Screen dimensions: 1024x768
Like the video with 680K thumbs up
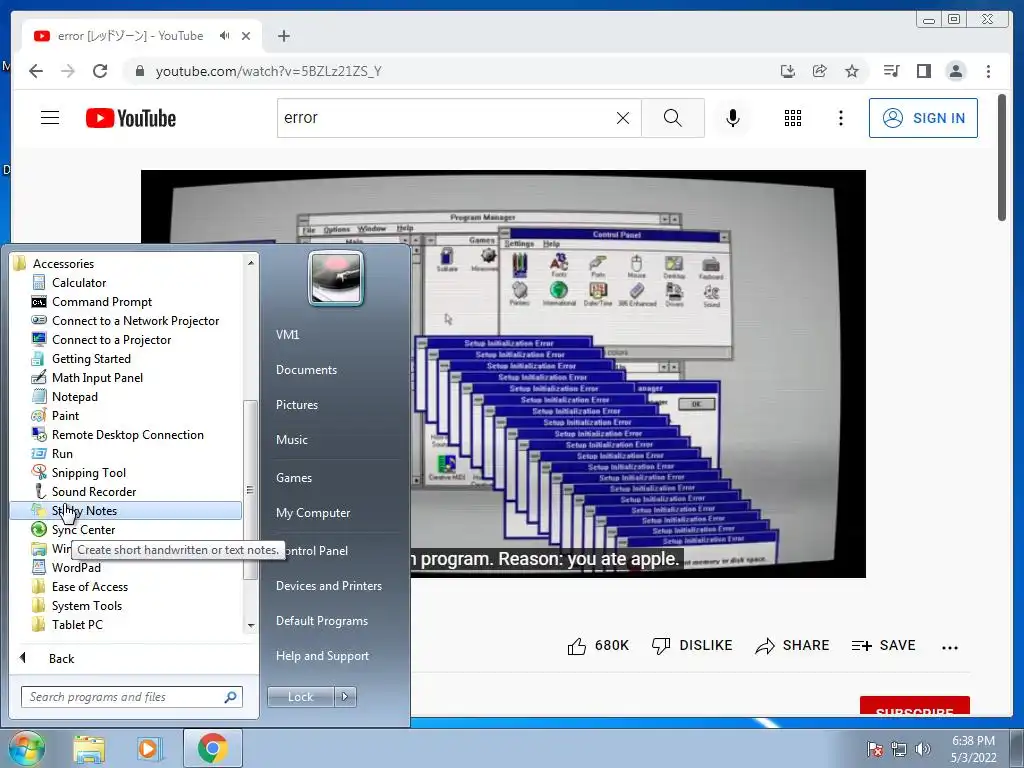[598, 646]
